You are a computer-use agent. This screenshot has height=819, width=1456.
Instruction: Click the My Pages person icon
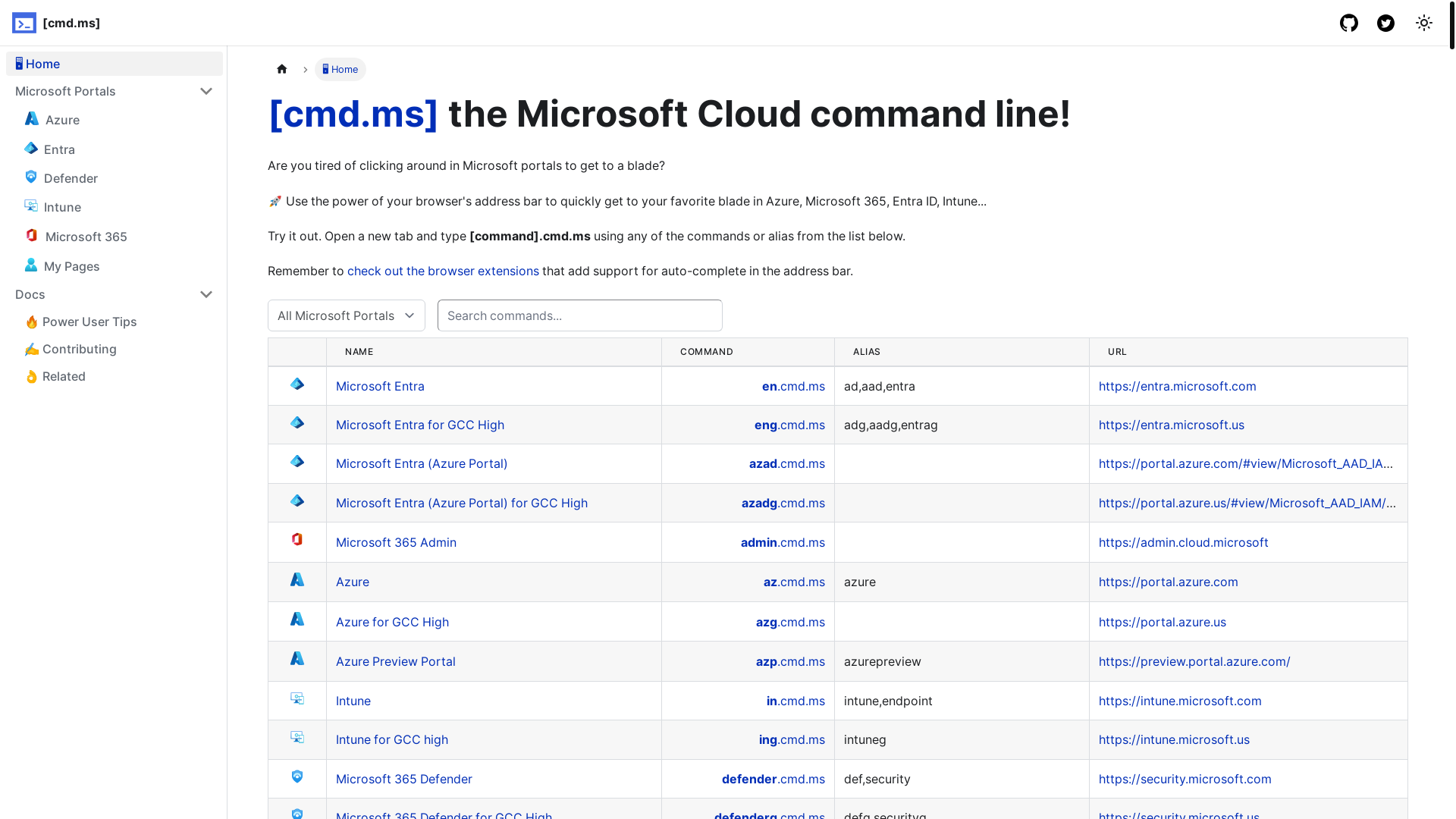pyautogui.click(x=31, y=265)
